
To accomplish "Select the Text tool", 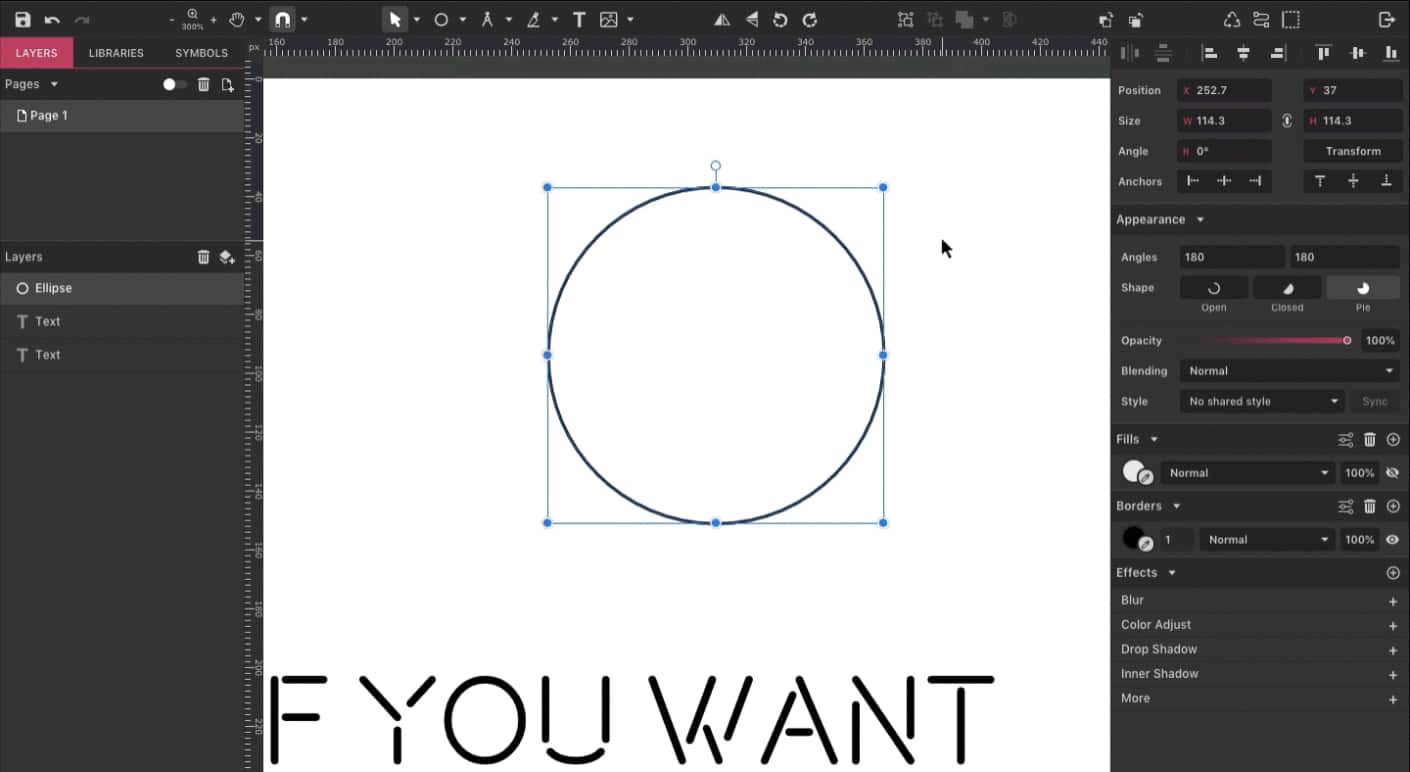I will [579, 19].
